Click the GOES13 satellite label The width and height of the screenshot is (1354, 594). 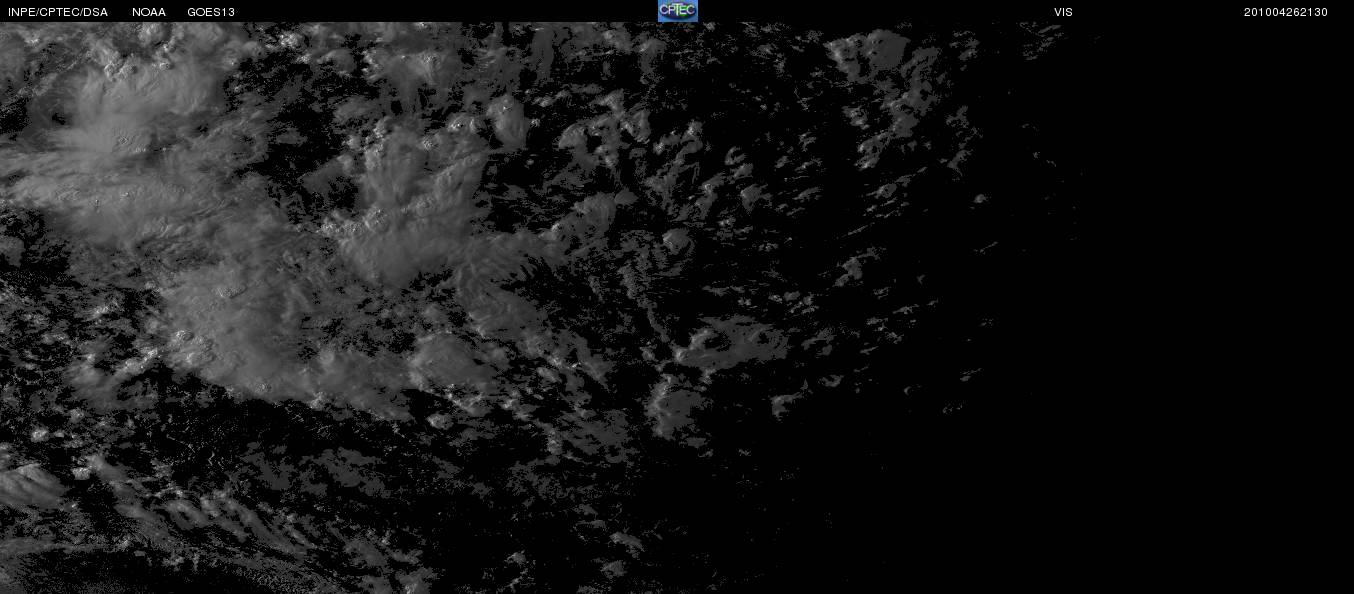click(211, 12)
